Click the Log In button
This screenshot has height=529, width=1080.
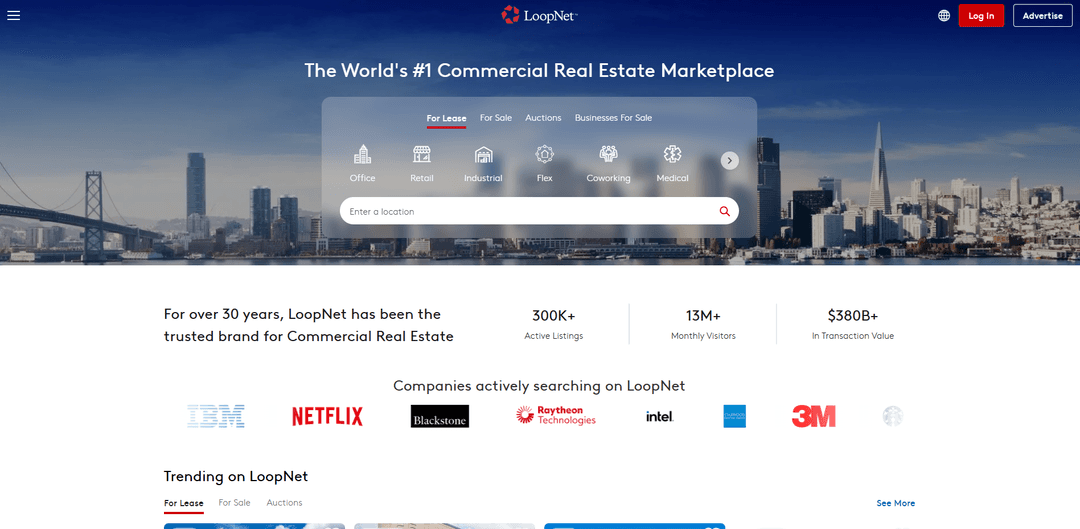point(981,15)
